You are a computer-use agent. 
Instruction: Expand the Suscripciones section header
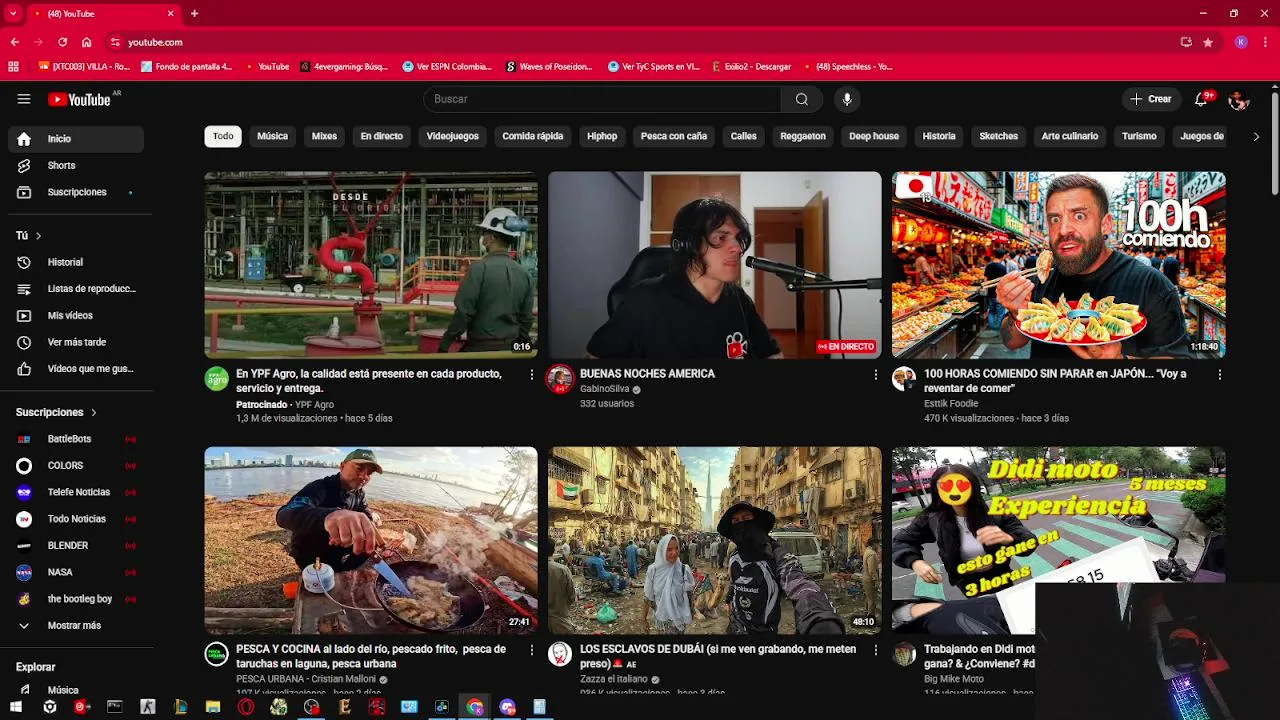coord(56,412)
